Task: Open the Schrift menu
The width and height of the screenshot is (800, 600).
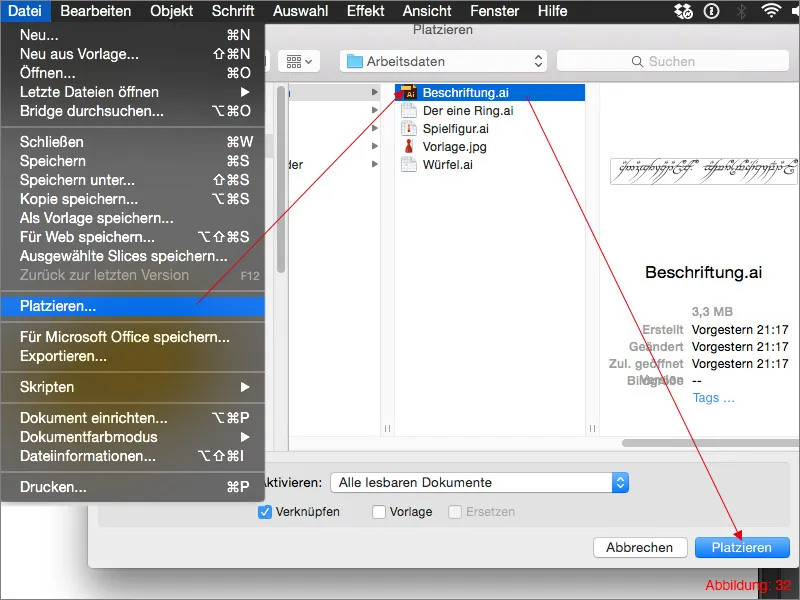Action: coord(233,11)
